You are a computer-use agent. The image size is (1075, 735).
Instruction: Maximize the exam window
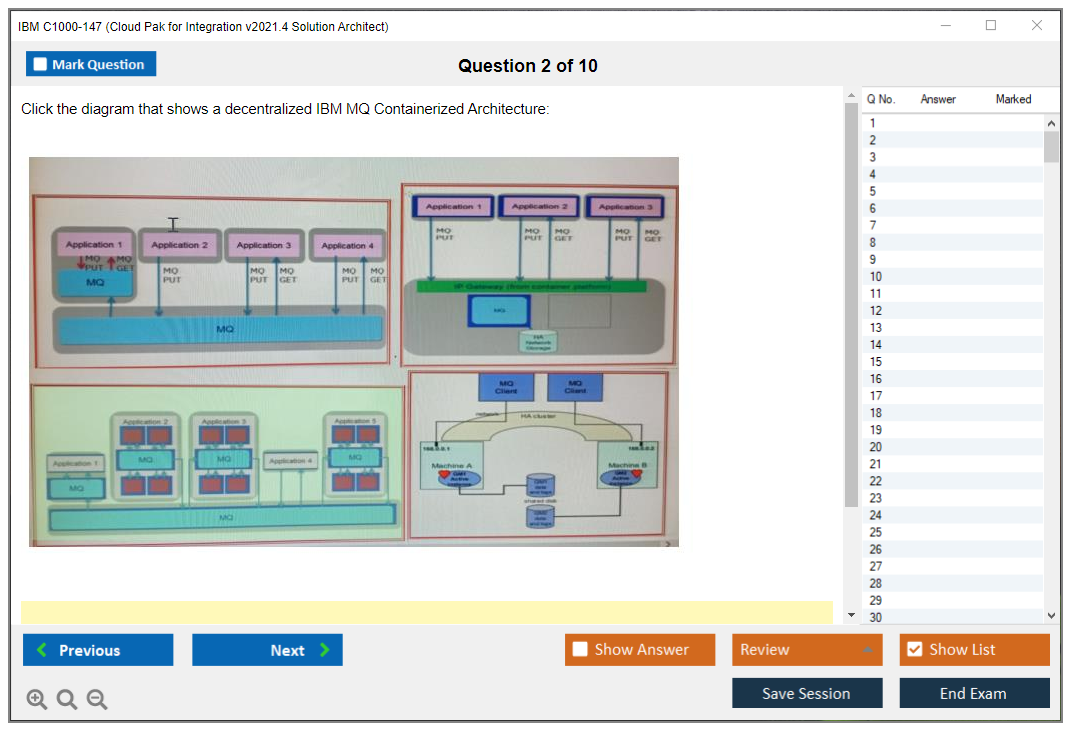coord(990,26)
